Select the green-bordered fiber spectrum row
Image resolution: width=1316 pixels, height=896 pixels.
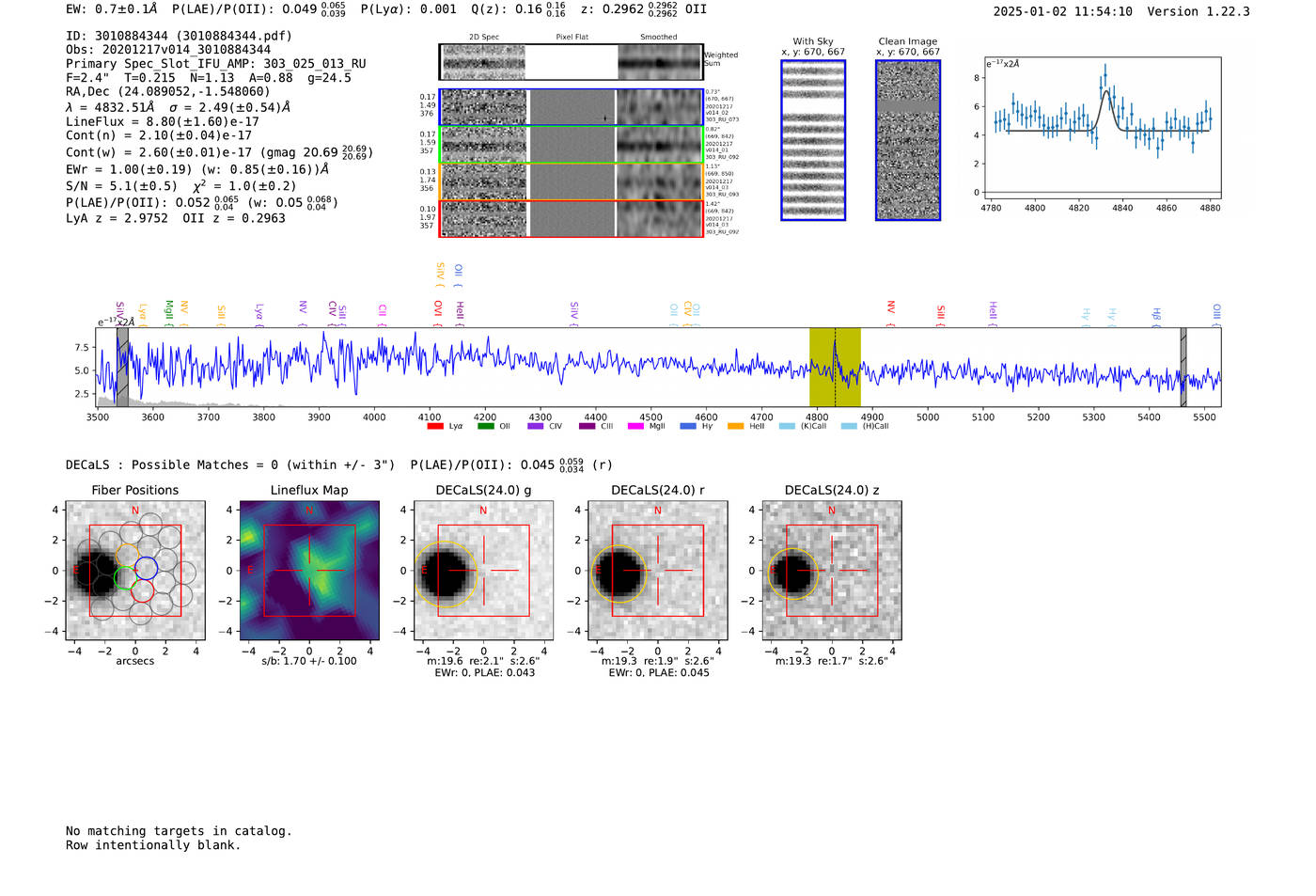tap(572, 145)
